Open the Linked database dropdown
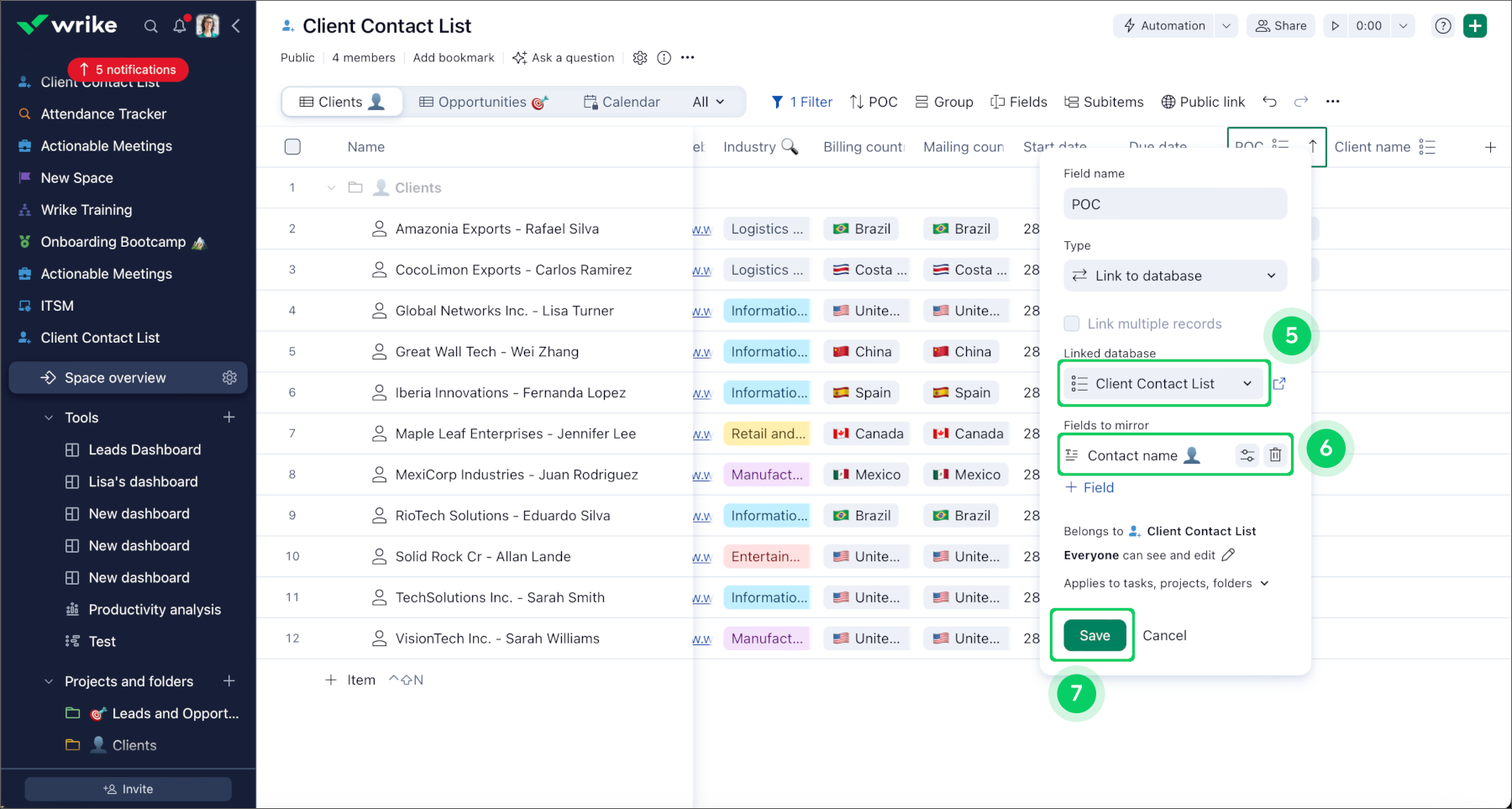This screenshot has height=809, width=1512. click(x=1163, y=383)
